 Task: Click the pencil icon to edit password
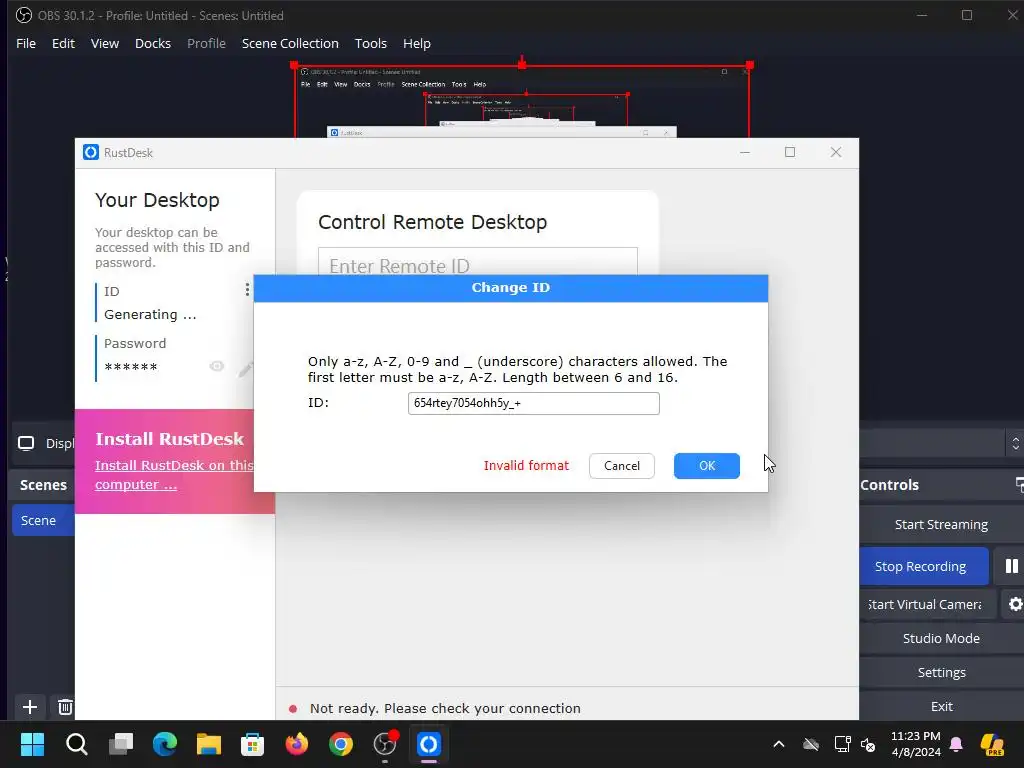(246, 369)
